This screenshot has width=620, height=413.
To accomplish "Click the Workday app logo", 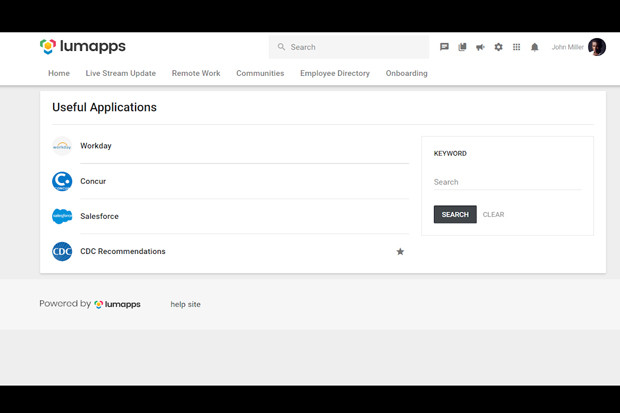I will (x=62, y=146).
